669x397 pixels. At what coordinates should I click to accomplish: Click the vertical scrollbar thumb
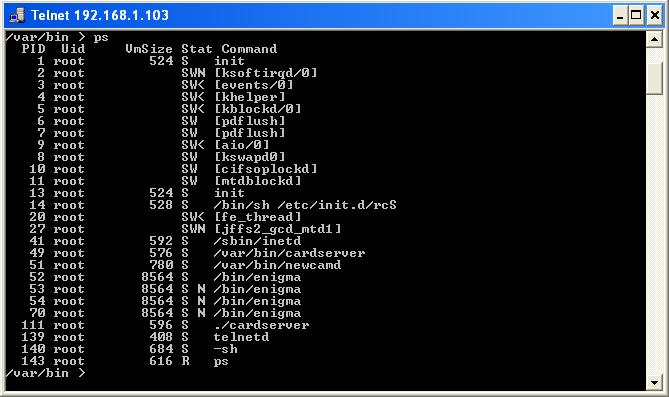pos(654,78)
